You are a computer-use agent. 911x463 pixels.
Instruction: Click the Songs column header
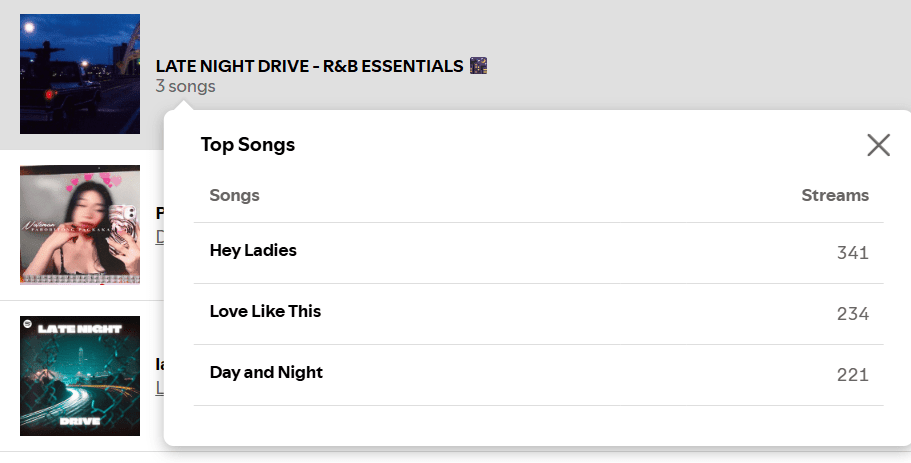pos(234,195)
